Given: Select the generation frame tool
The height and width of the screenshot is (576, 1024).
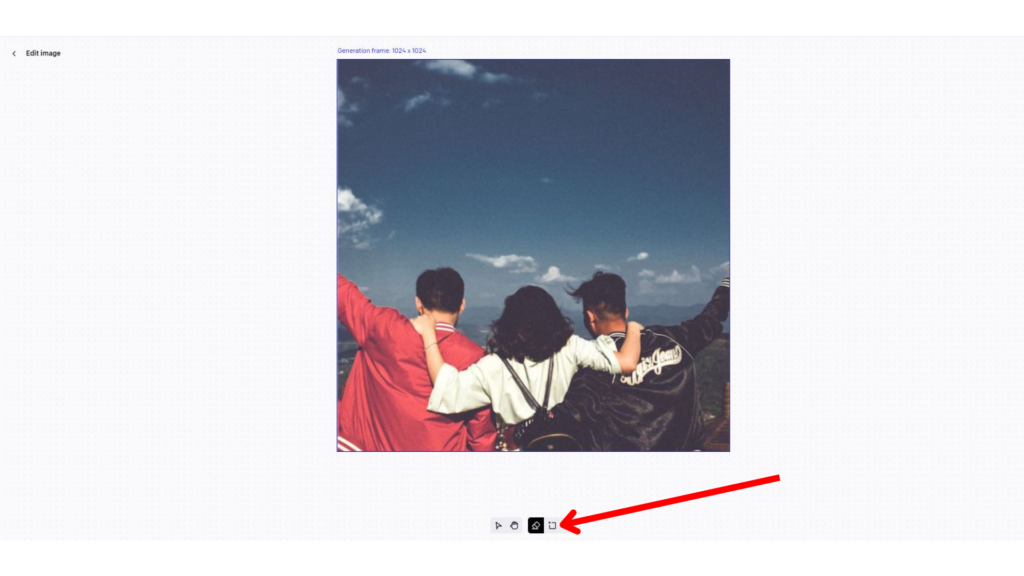Looking at the screenshot, I should 552,525.
